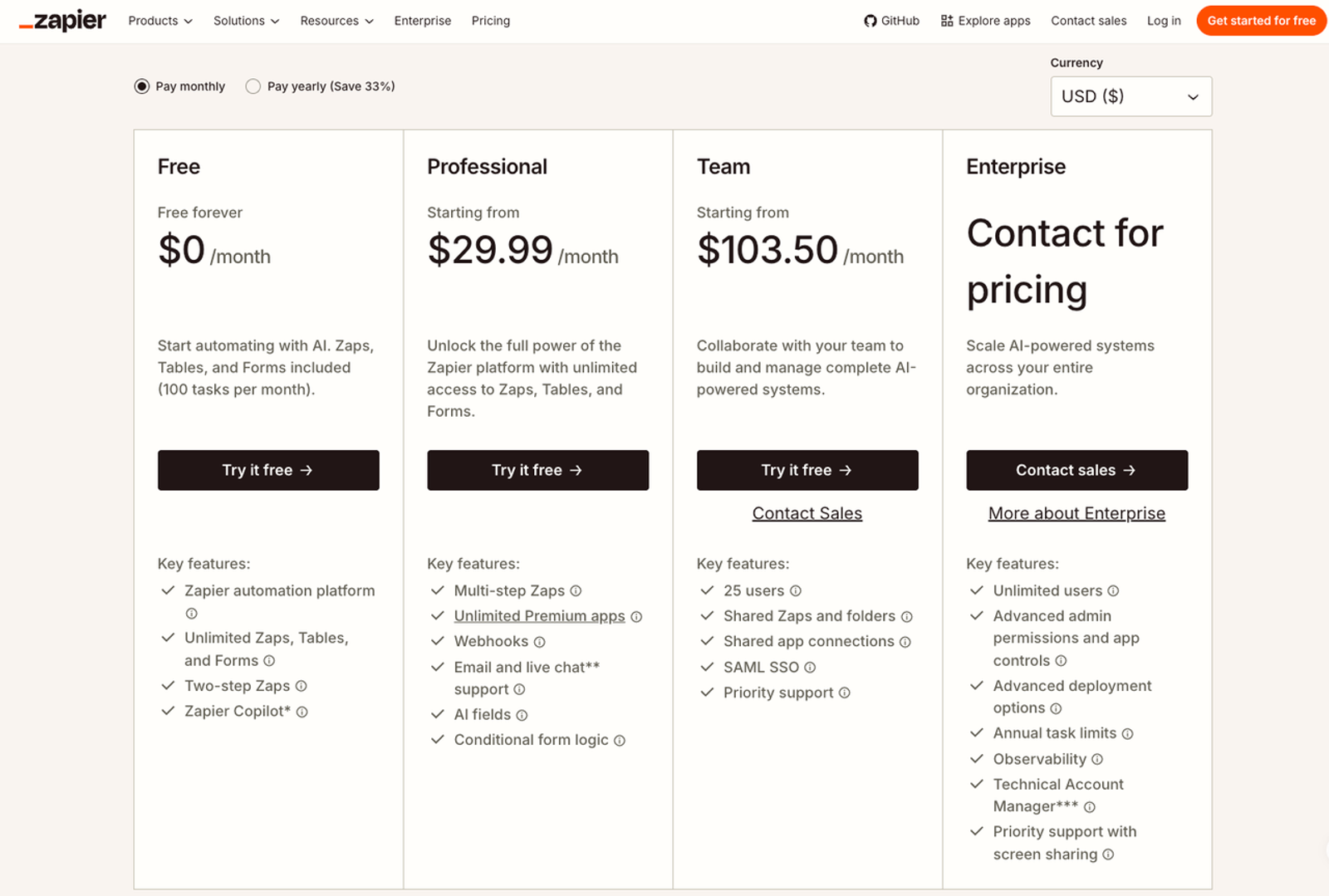Open More about Enterprise link
Image resolution: width=1329 pixels, height=896 pixels.
click(x=1076, y=513)
